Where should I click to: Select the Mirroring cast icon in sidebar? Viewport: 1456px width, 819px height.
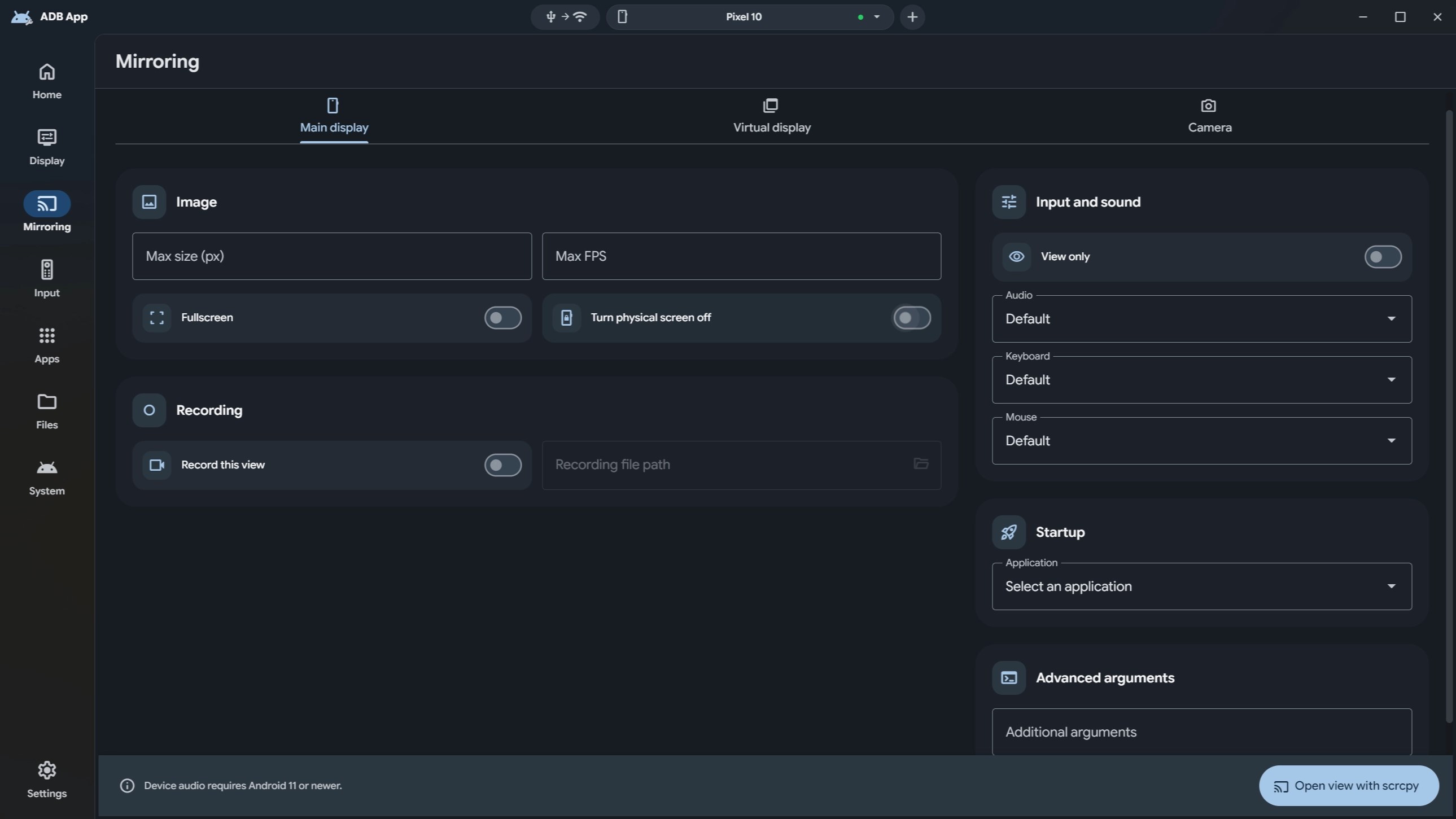47,204
